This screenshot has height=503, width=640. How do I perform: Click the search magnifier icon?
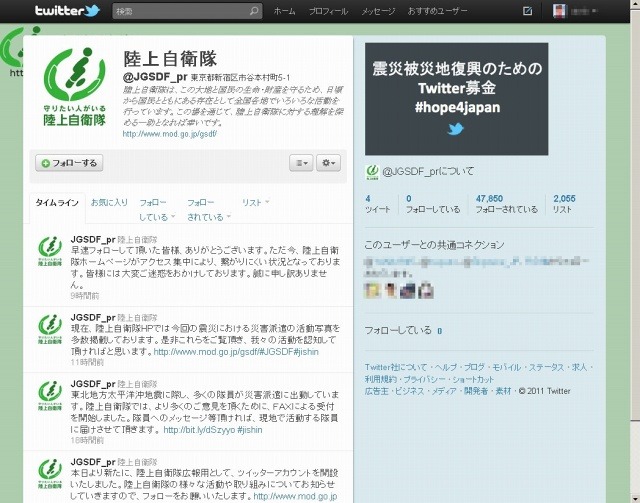click(x=254, y=11)
